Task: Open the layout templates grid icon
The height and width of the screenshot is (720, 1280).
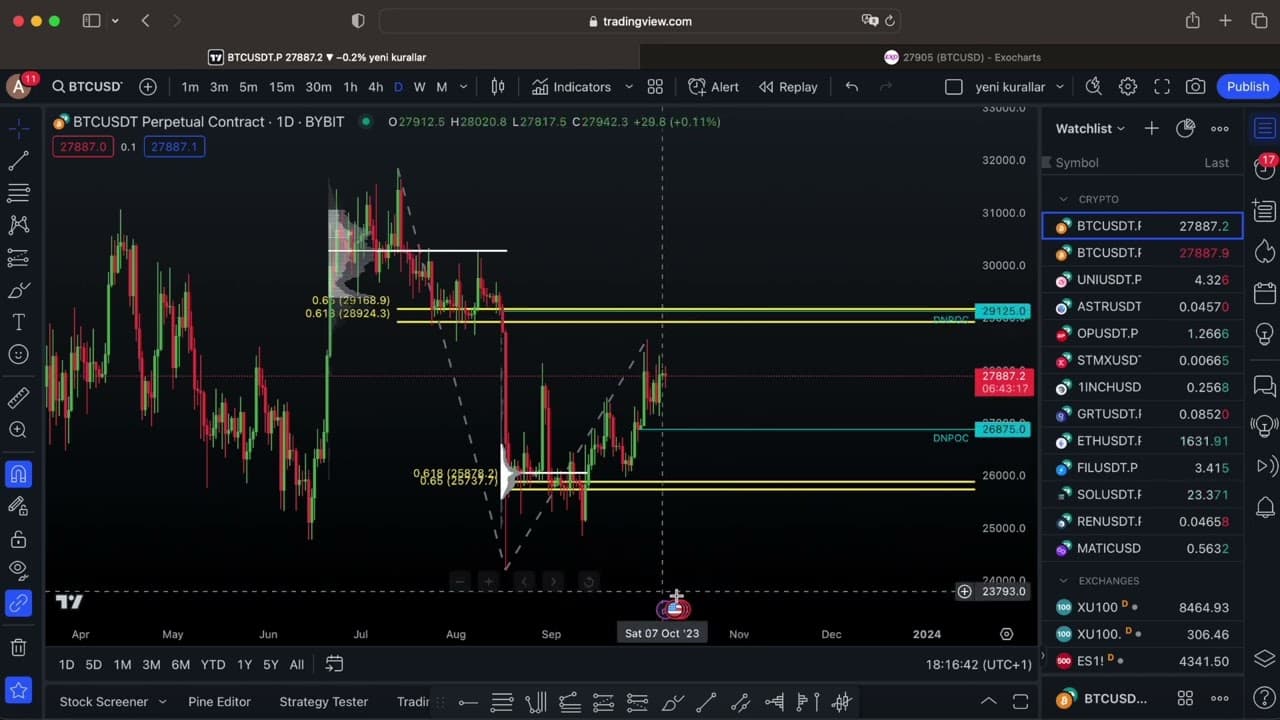Action: 655,87
